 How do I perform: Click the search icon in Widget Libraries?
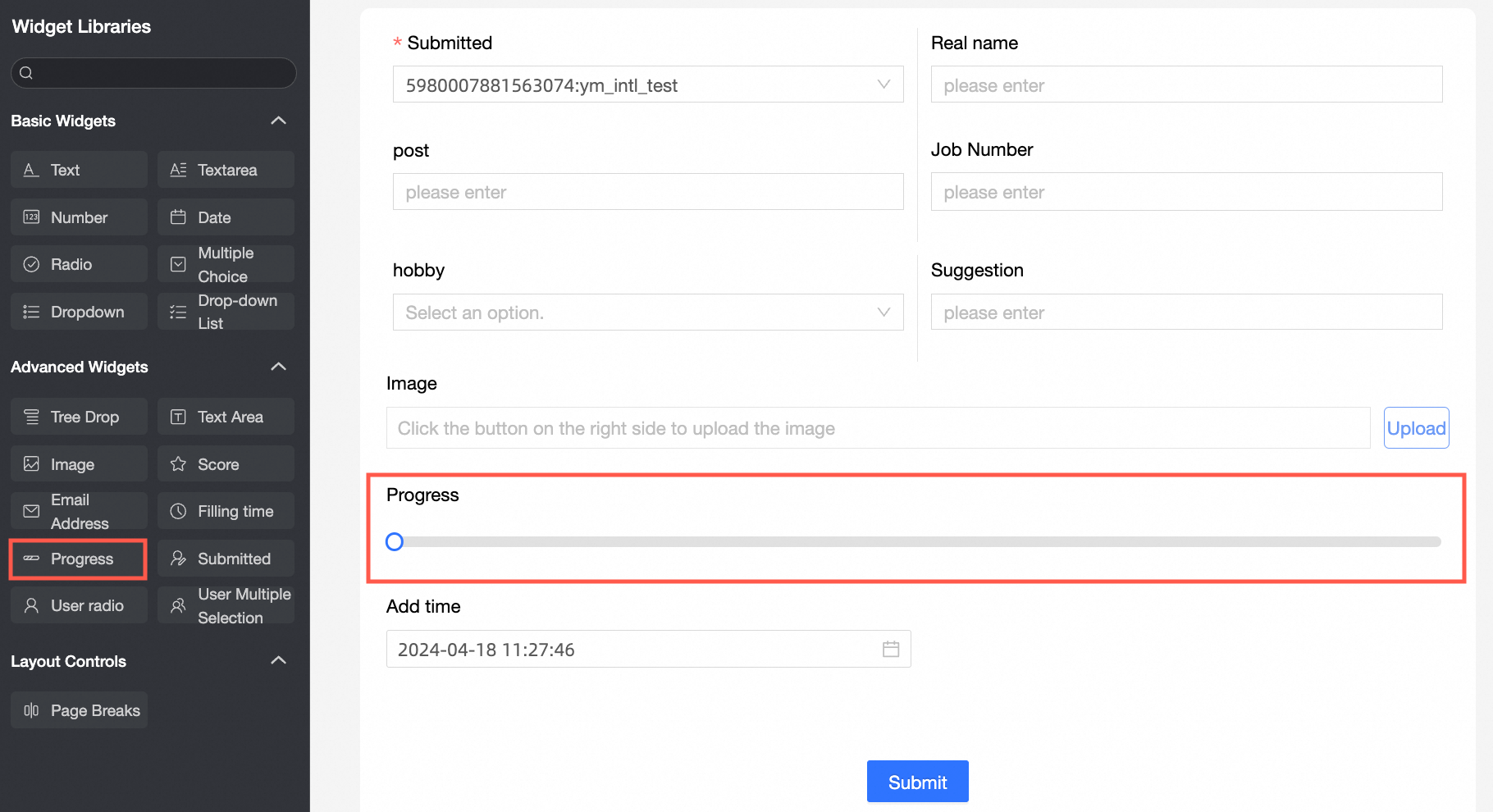pyautogui.click(x=26, y=73)
